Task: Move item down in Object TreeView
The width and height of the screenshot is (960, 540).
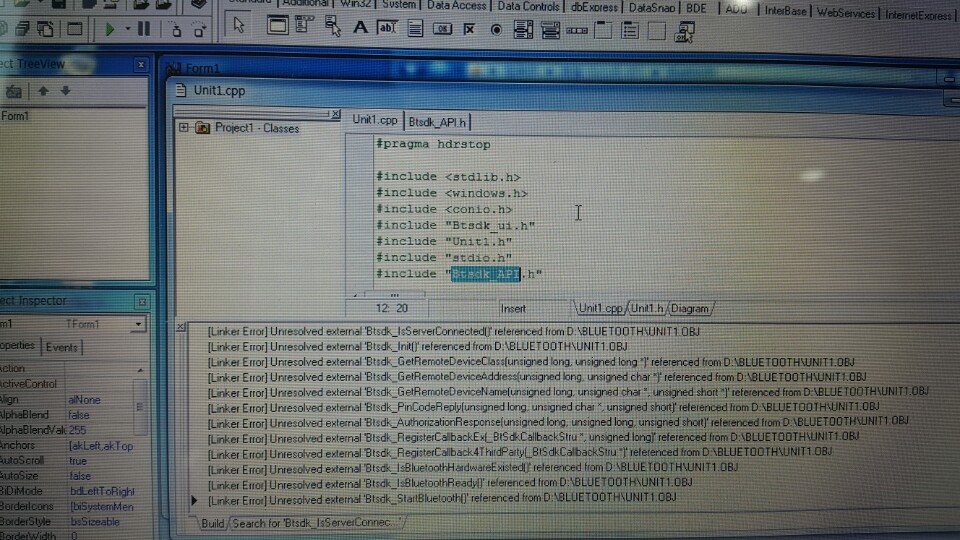Action: pyautogui.click(x=65, y=91)
